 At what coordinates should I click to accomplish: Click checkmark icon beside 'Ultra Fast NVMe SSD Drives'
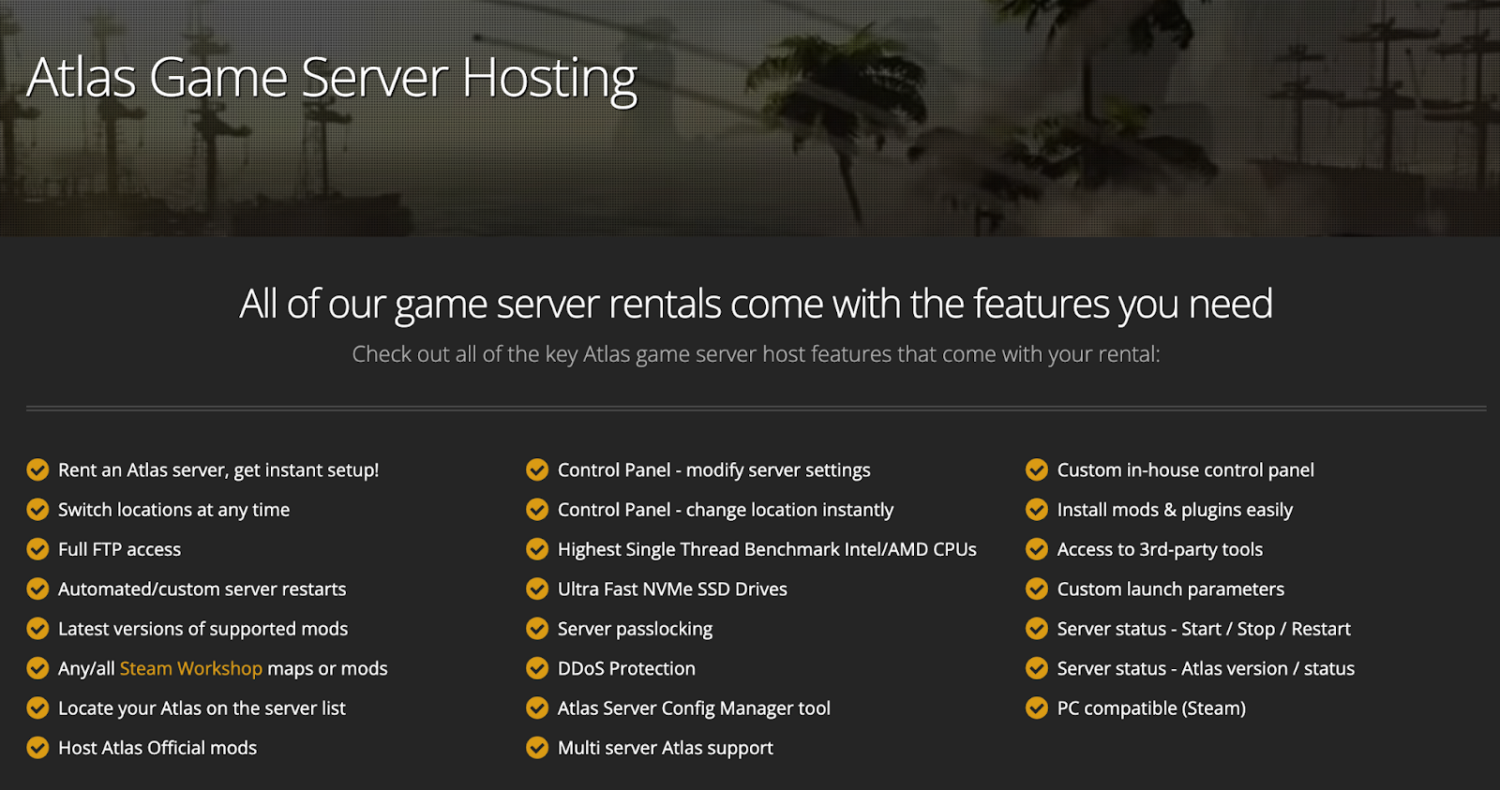point(537,589)
